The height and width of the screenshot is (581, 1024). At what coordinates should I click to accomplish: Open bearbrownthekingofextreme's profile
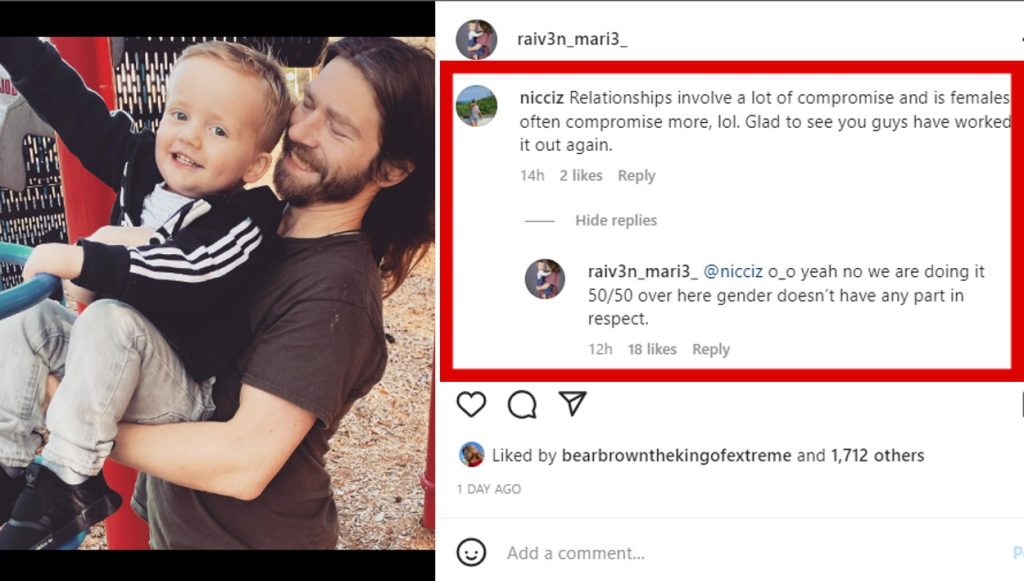pos(677,456)
